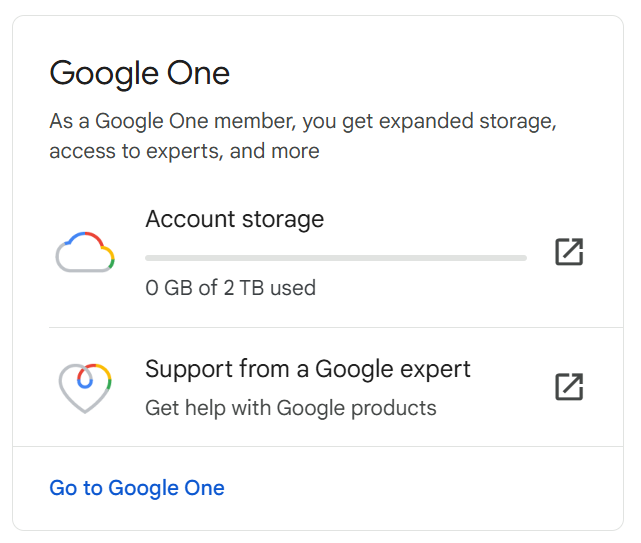
Task: Click the Google One card heading
Action: pyautogui.click(x=139, y=73)
